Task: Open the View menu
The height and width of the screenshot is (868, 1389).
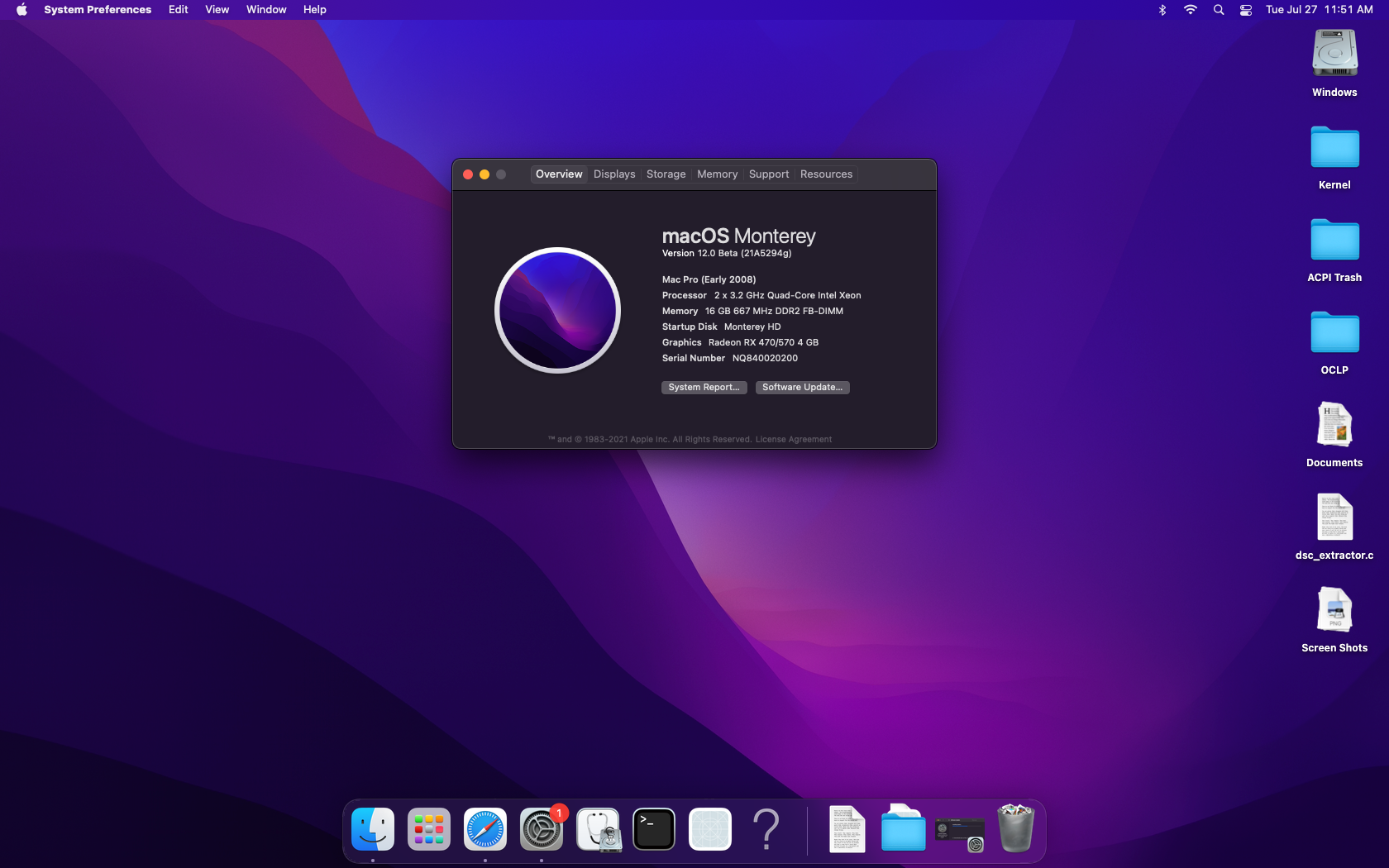Action: pyautogui.click(x=217, y=10)
